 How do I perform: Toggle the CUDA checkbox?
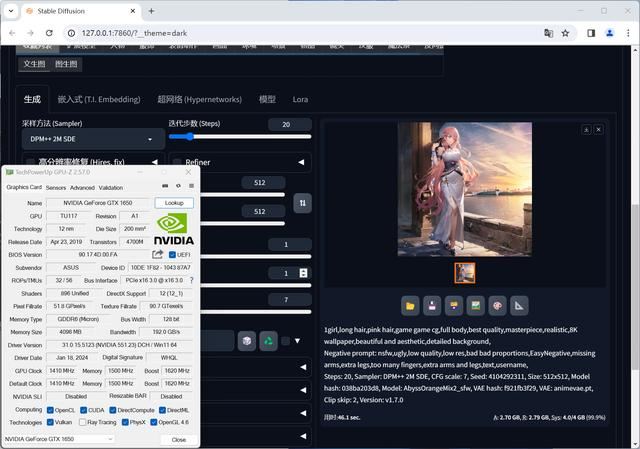pos(83,410)
